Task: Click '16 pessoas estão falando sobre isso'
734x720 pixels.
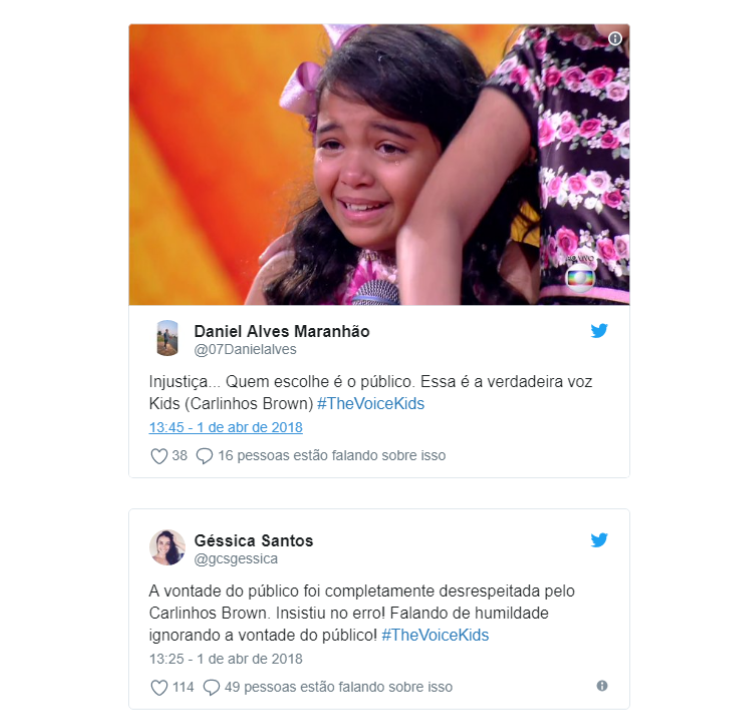Action: tap(332, 456)
